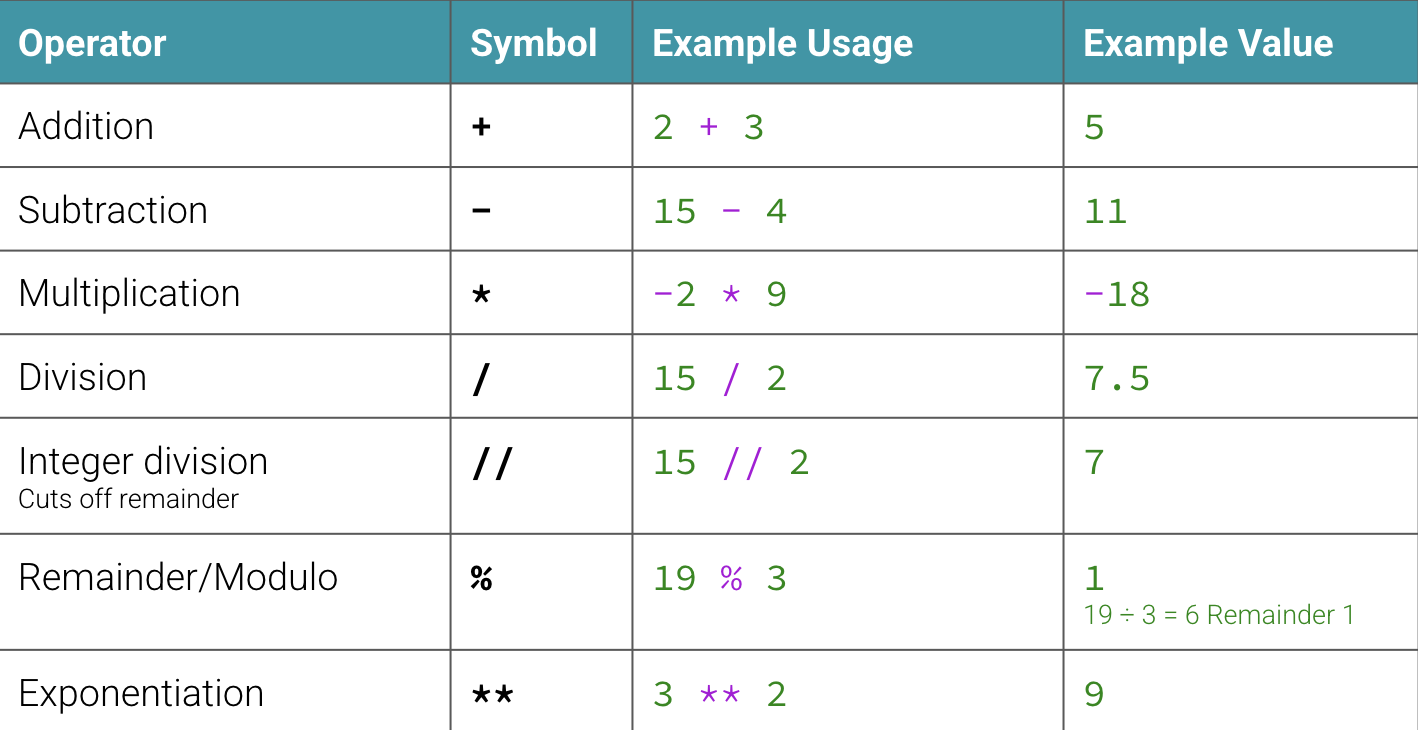Click the "19 ÷ 3 = 6 Remainder 1" note
The image size is (1418, 730).
[1219, 615]
